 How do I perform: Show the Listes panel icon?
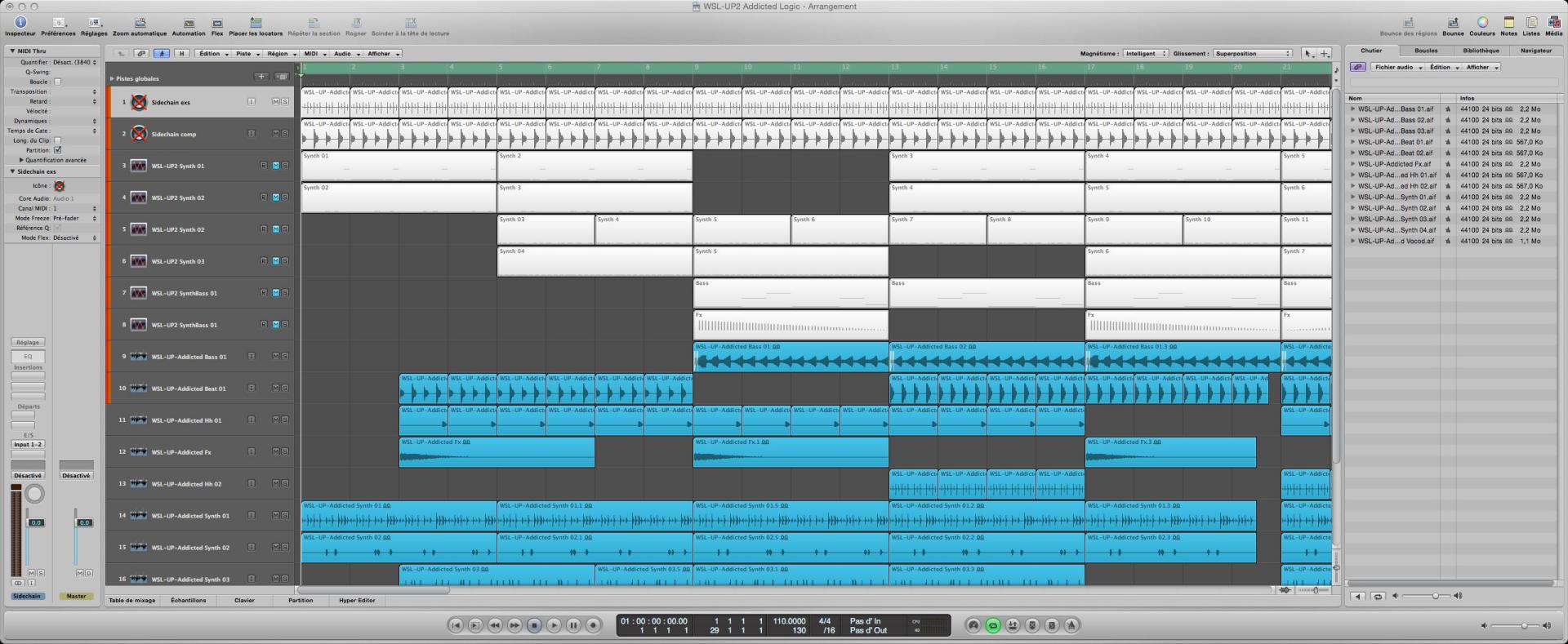[1531, 23]
